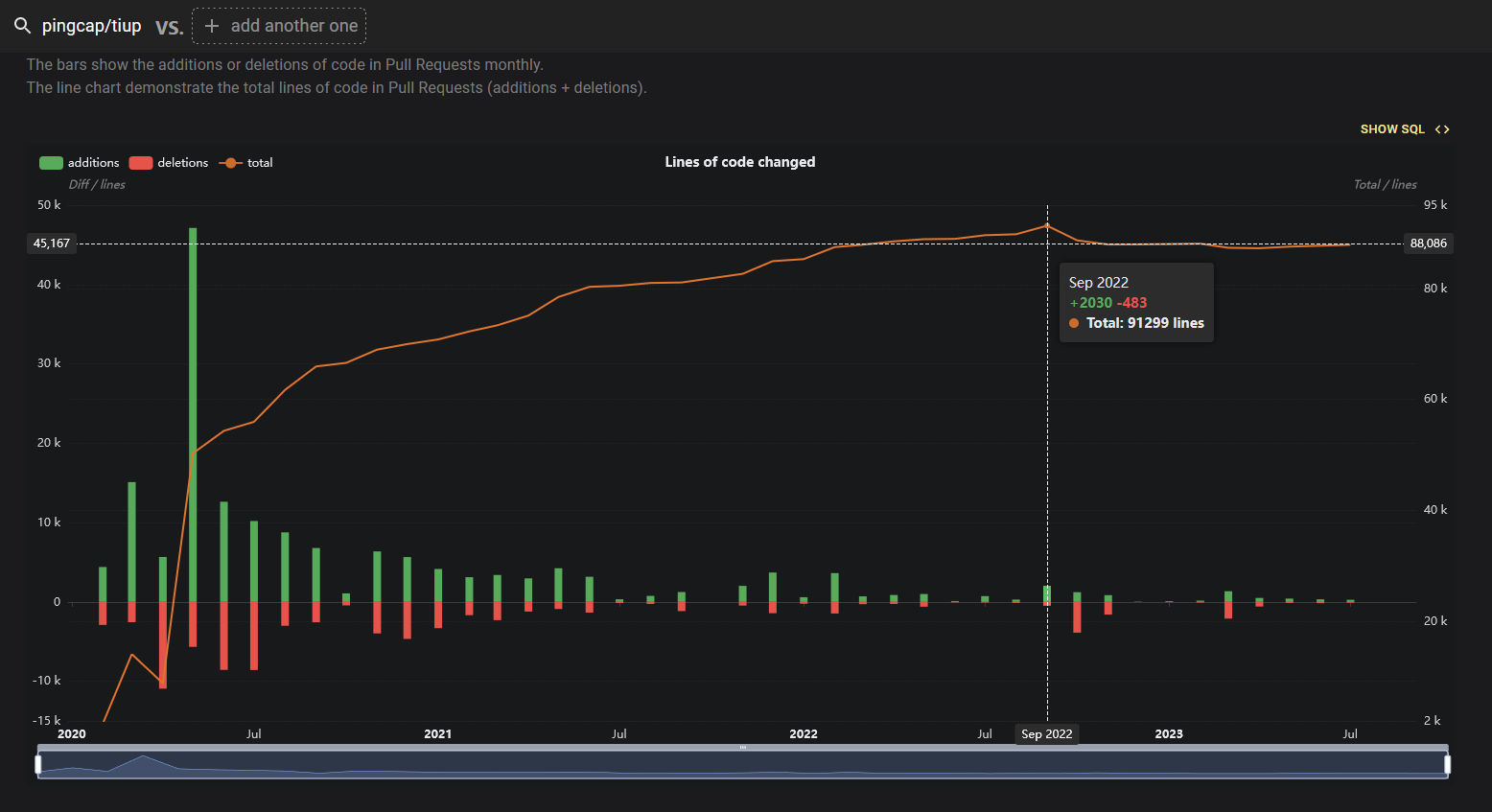Viewport: 1492px width, 812px height.
Task: Click the right handle of the timeline zoom slider
Action: click(x=1448, y=764)
